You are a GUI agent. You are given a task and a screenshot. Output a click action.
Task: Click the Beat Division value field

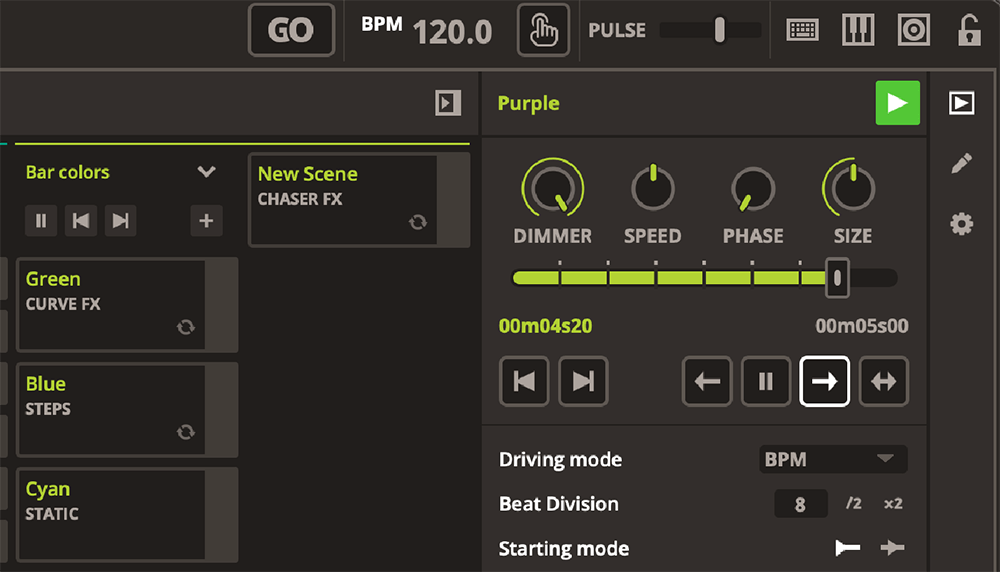(x=800, y=504)
